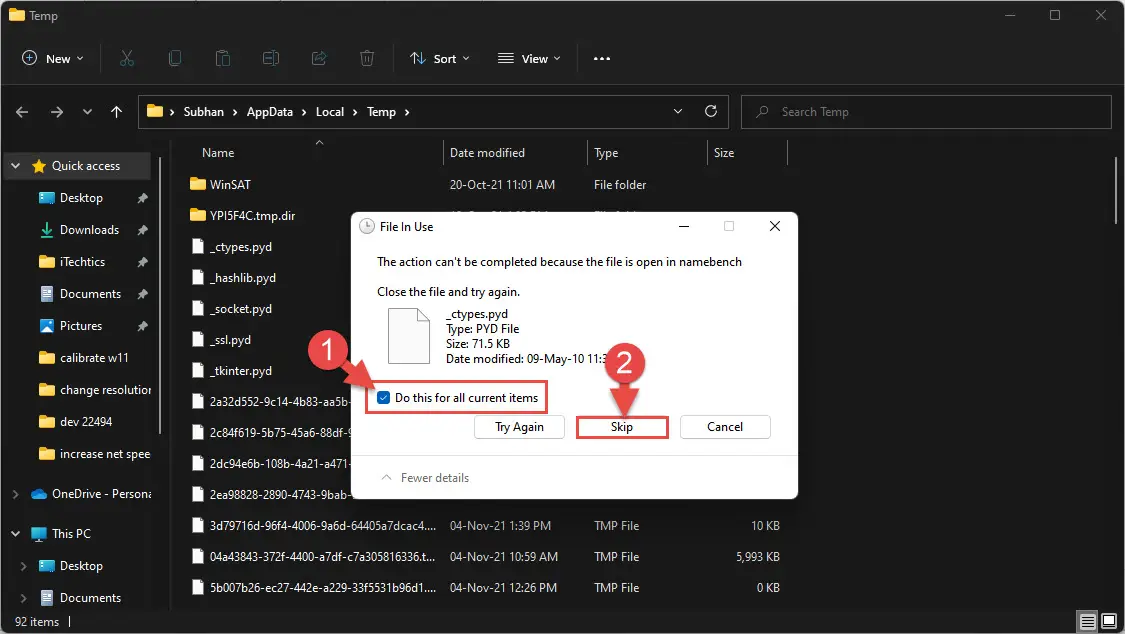Click Subhan in the address path
1125x634 pixels.
(204, 112)
